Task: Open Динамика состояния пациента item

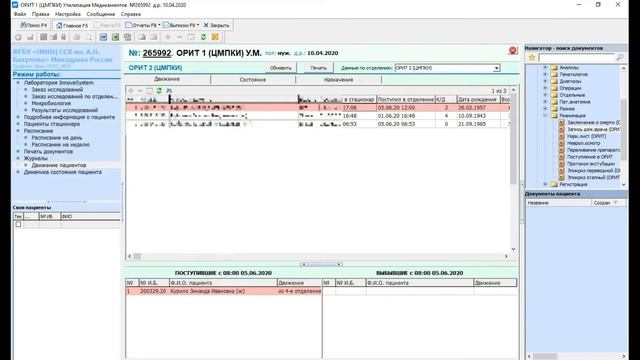Action: coord(62,172)
